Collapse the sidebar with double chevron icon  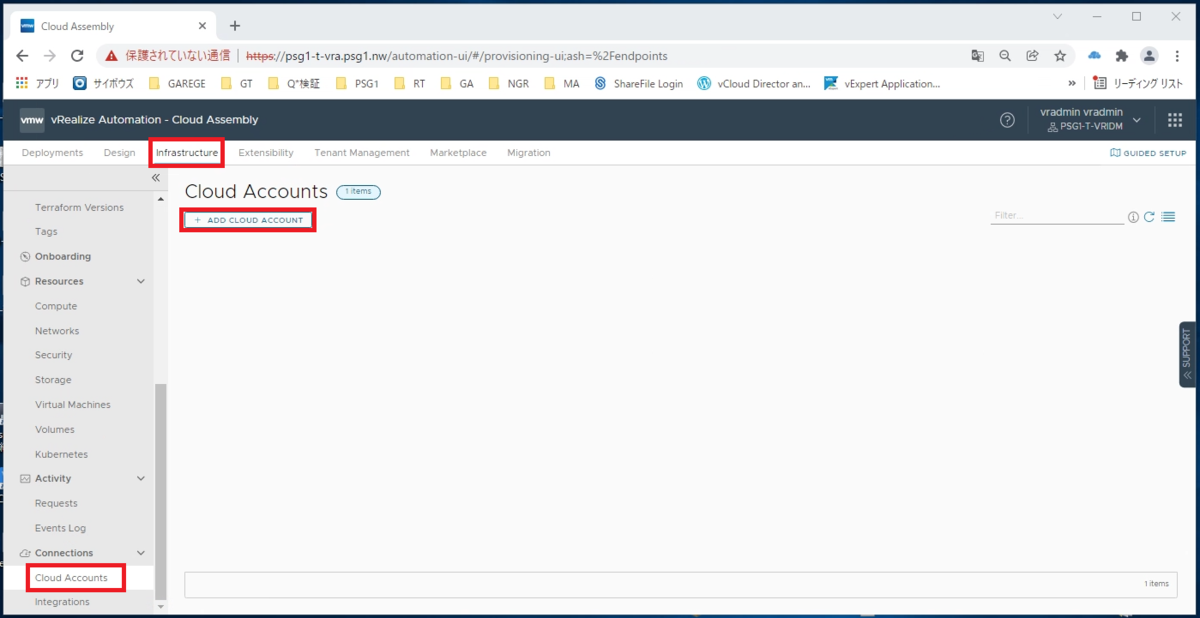(156, 178)
